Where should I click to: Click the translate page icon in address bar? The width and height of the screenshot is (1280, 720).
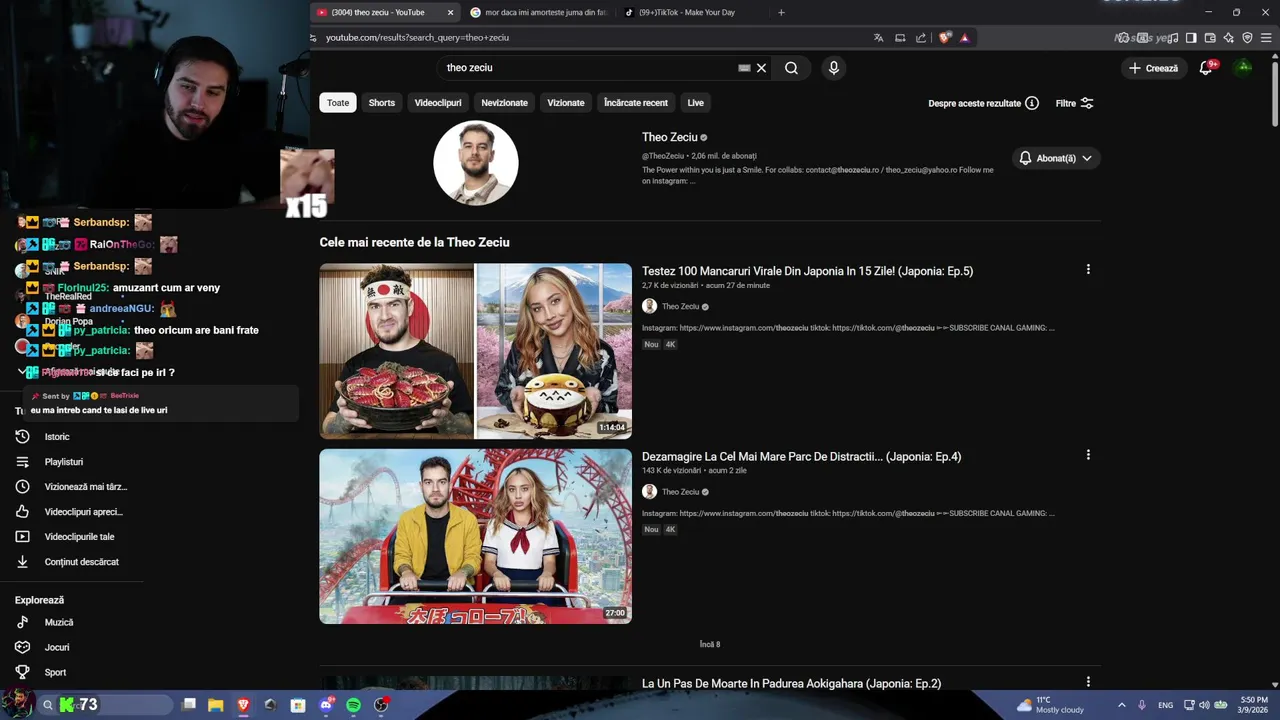click(878, 38)
